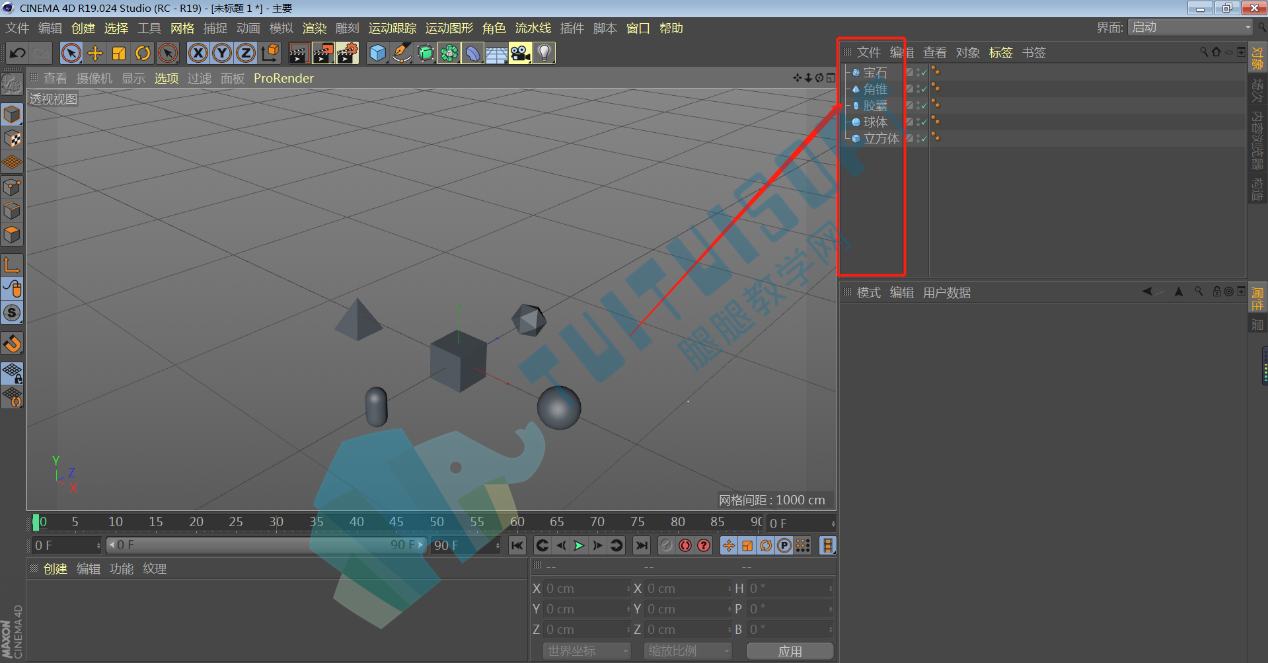Image resolution: width=1268 pixels, height=663 pixels.
Task: Open the 用户数据 menu in the attribute panel
Action: [x=947, y=292]
